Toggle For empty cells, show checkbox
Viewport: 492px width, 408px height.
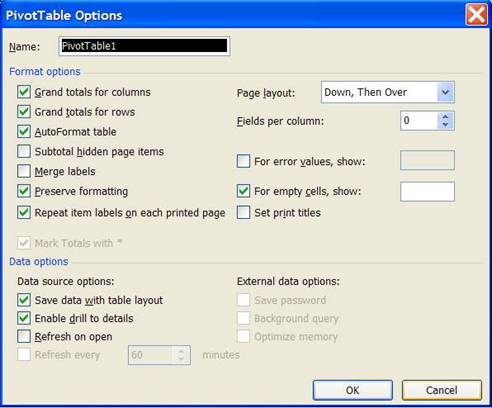[x=243, y=191]
